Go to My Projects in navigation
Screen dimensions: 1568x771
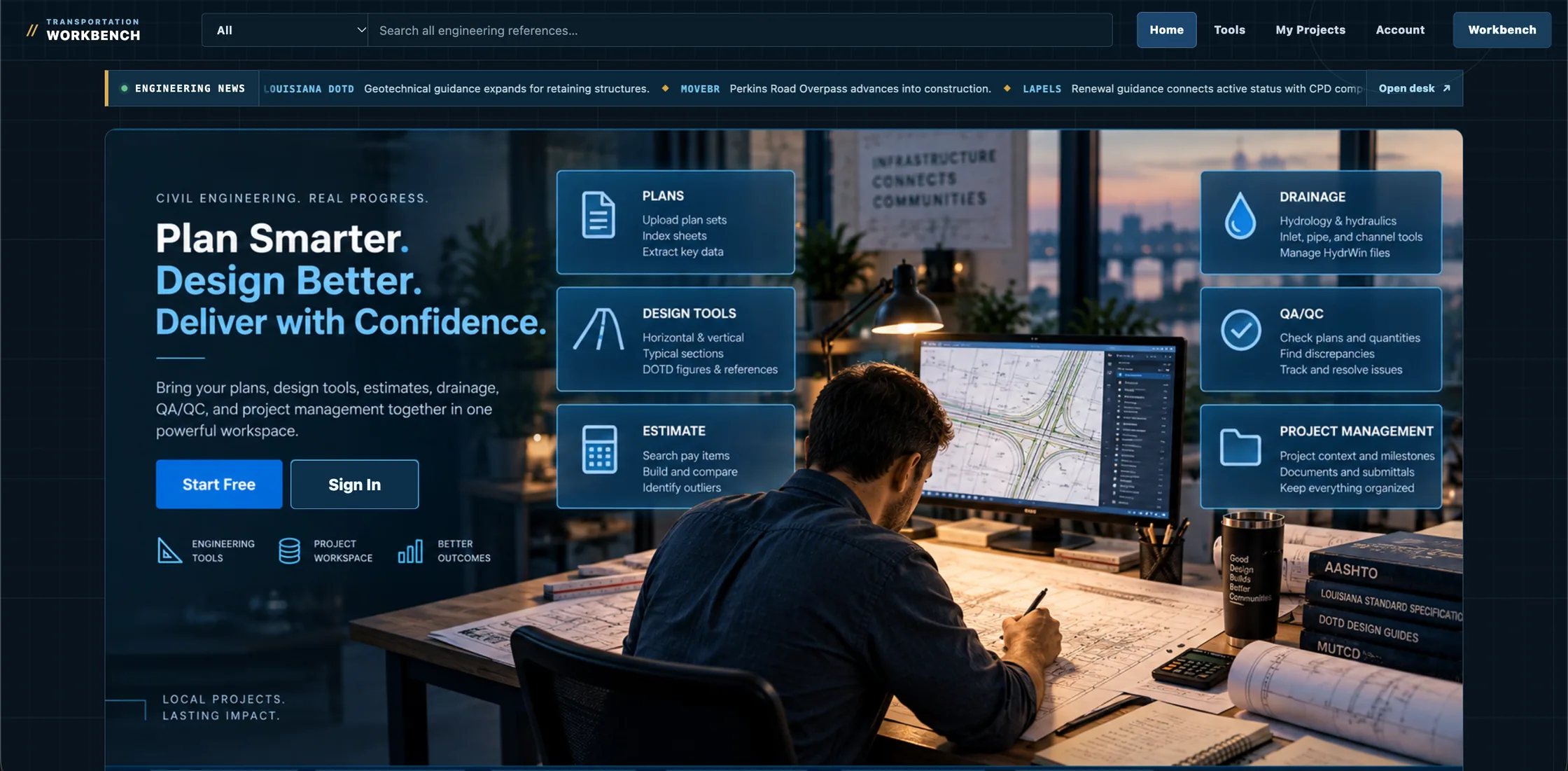(x=1310, y=30)
